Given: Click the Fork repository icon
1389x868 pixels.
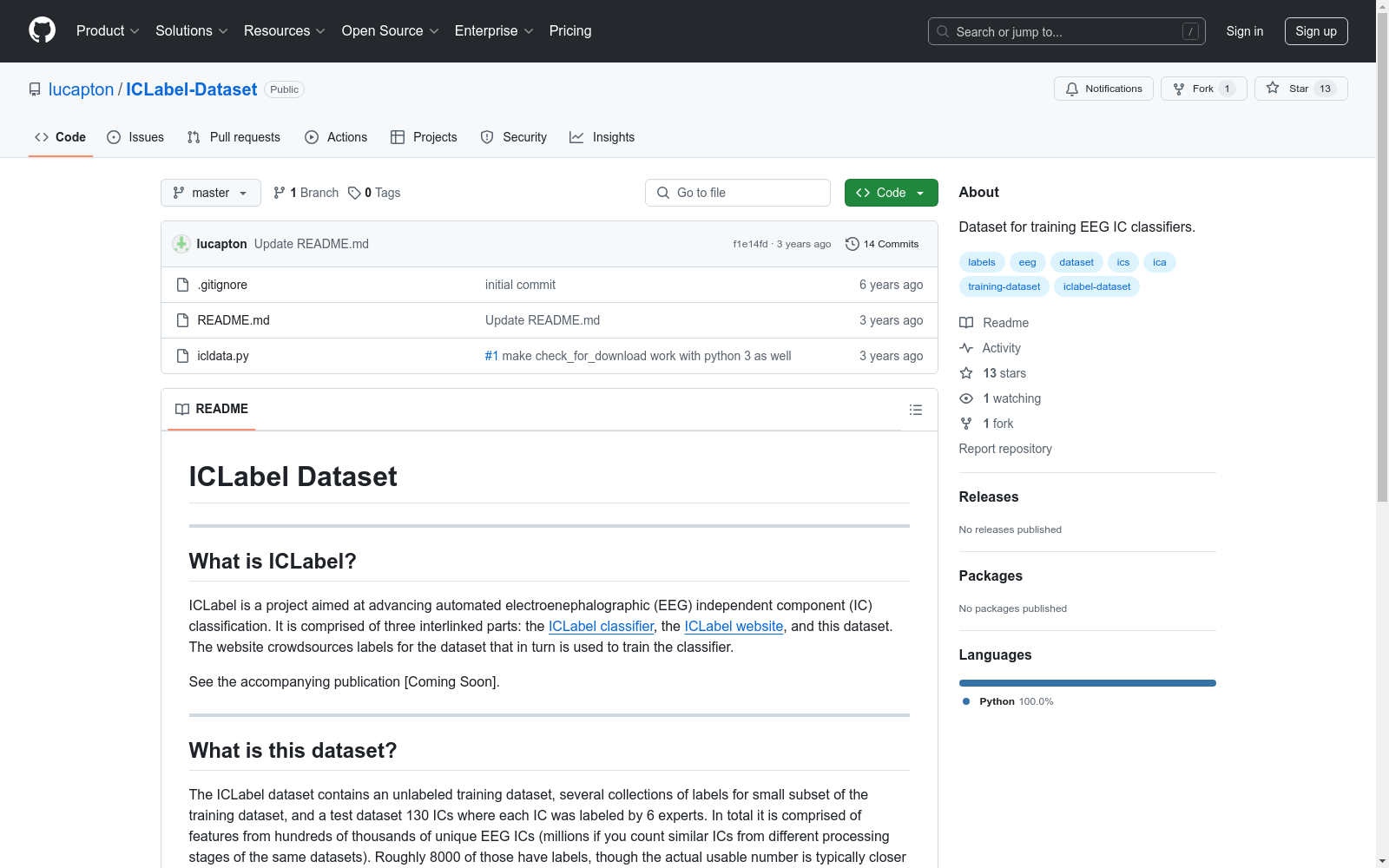Looking at the screenshot, I should tap(1179, 89).
